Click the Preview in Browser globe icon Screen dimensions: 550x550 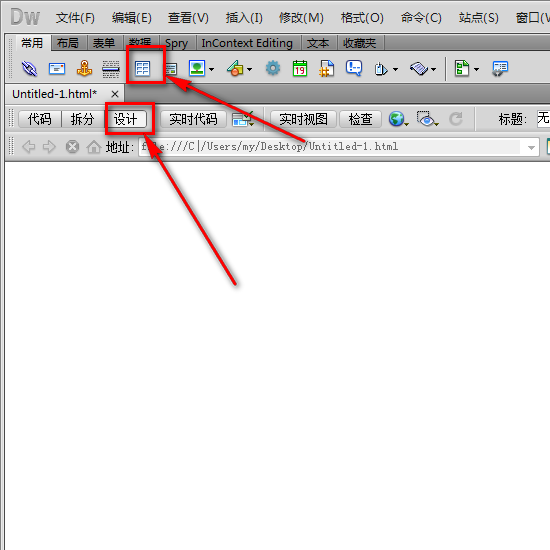tap(398, 119)
